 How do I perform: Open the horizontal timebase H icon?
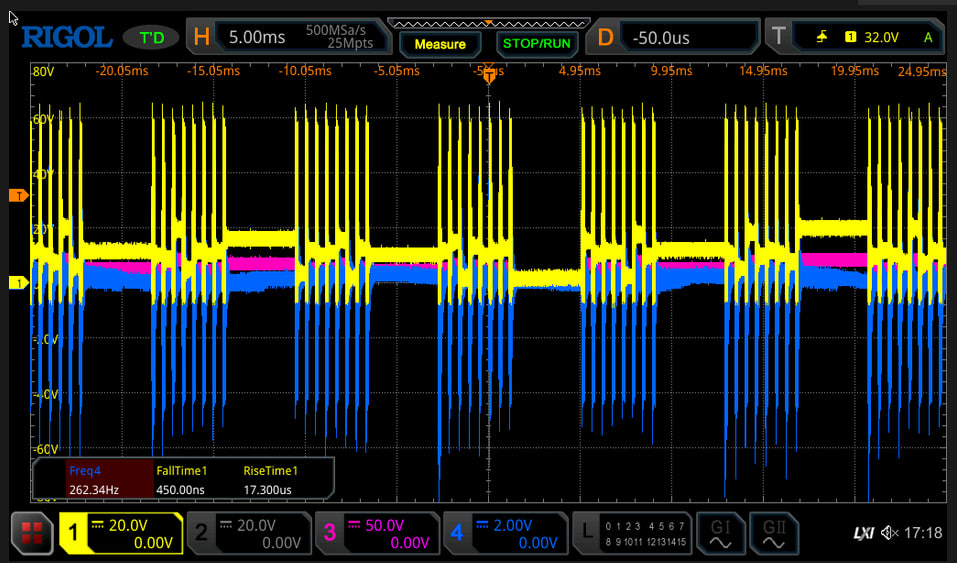(x=201, y=37)
